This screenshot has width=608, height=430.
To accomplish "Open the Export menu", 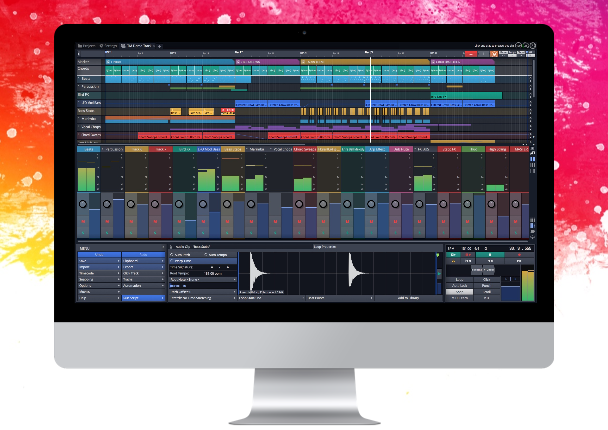I will [143, 267].
